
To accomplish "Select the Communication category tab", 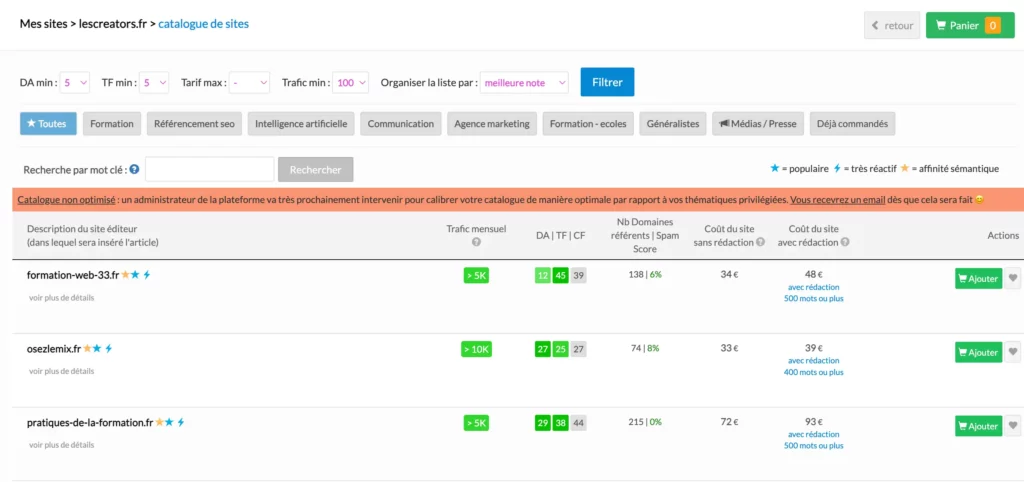I will (x=400, y=123).
